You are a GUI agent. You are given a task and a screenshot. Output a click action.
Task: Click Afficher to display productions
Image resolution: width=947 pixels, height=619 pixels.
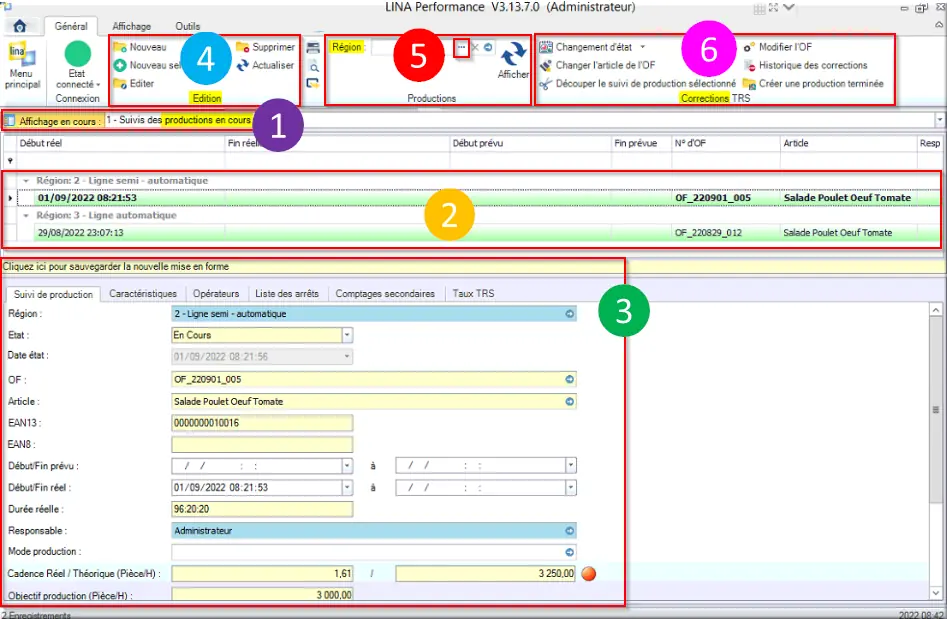[513, 60]
